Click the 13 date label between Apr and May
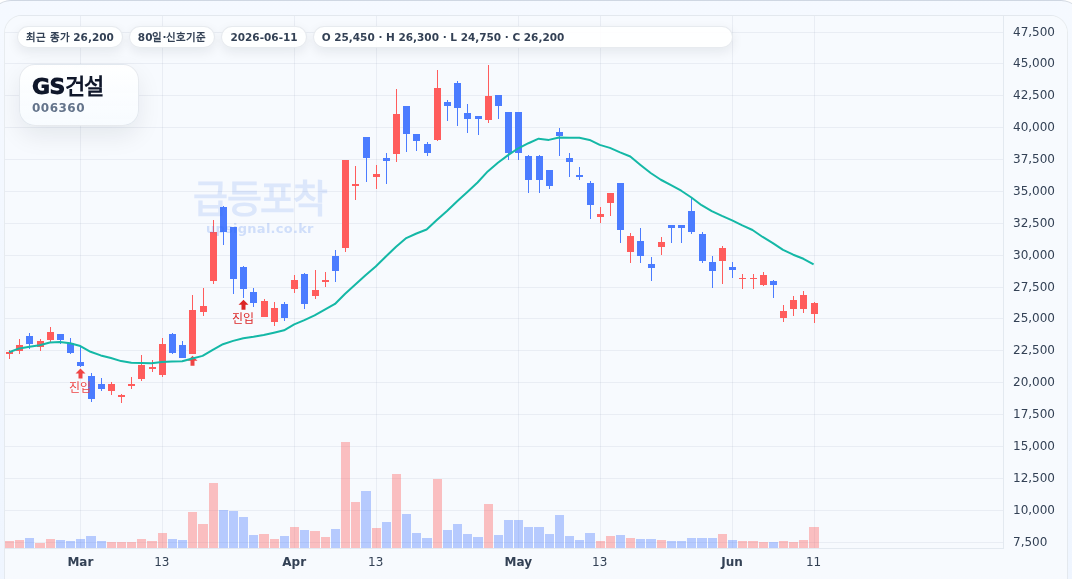Image resolution: width=1072 pixels, height=579 pixels. point(375,562)
